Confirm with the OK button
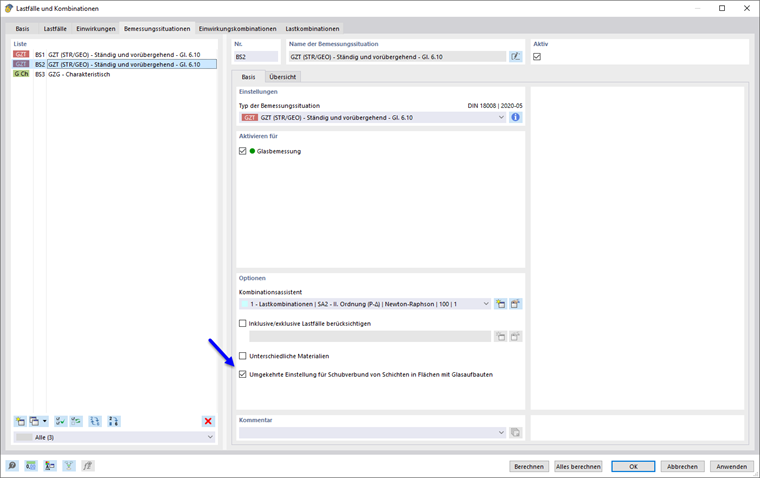 633,466
